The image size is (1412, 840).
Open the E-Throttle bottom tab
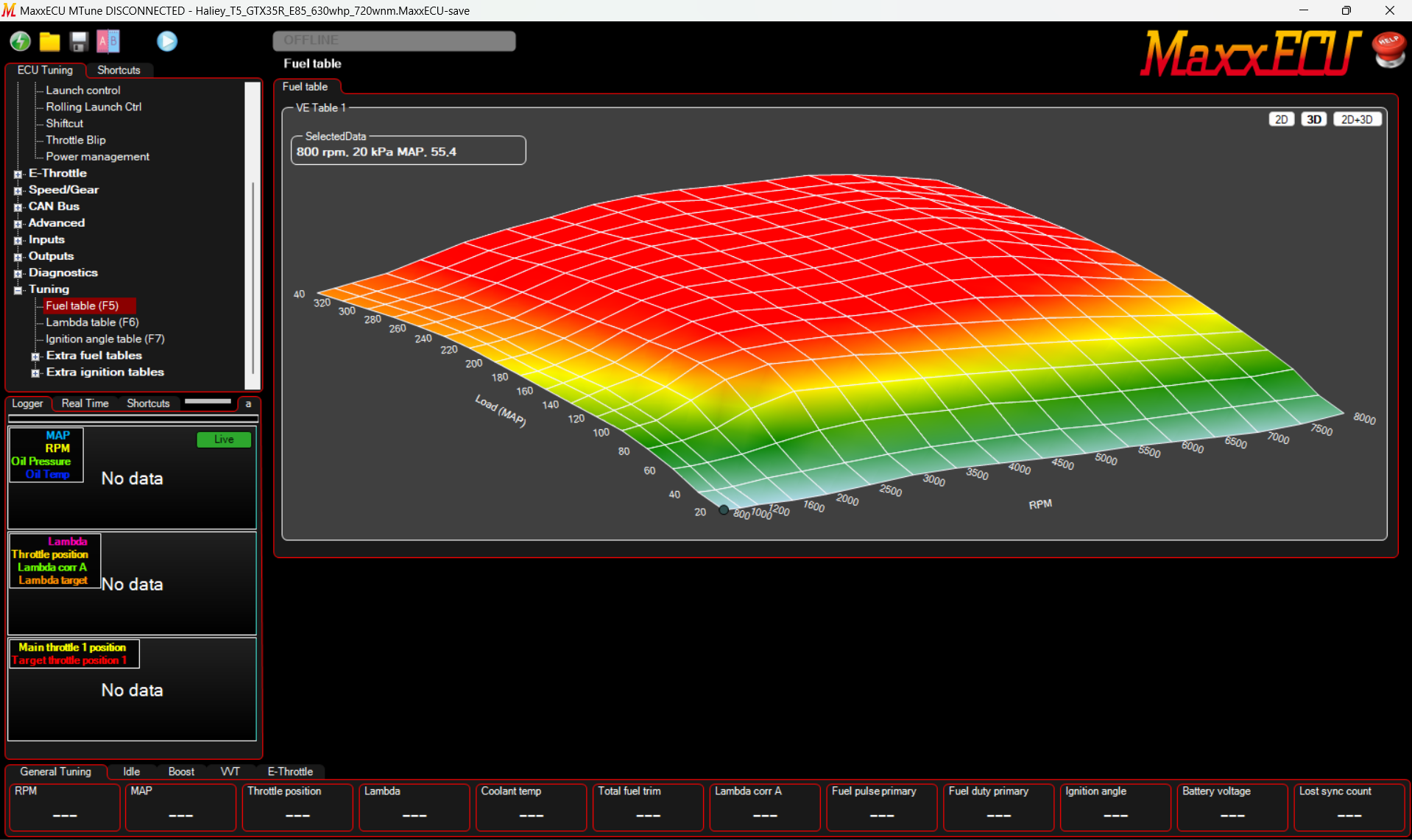pos(290,772)
